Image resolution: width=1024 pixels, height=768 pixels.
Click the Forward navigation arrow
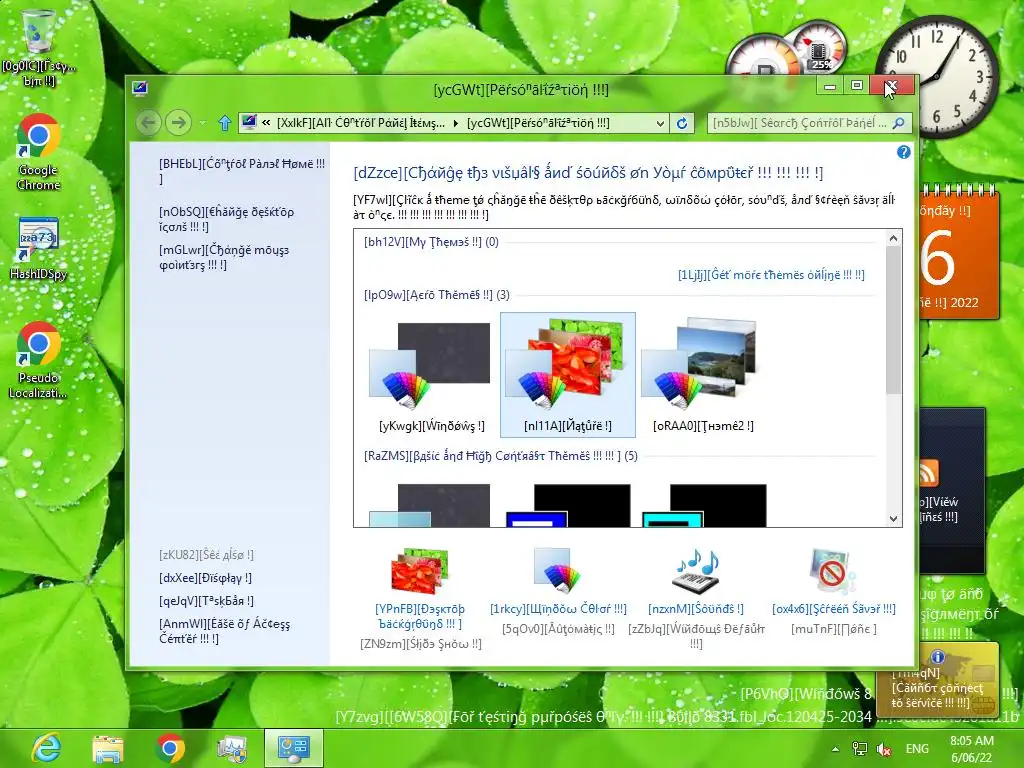178,122
